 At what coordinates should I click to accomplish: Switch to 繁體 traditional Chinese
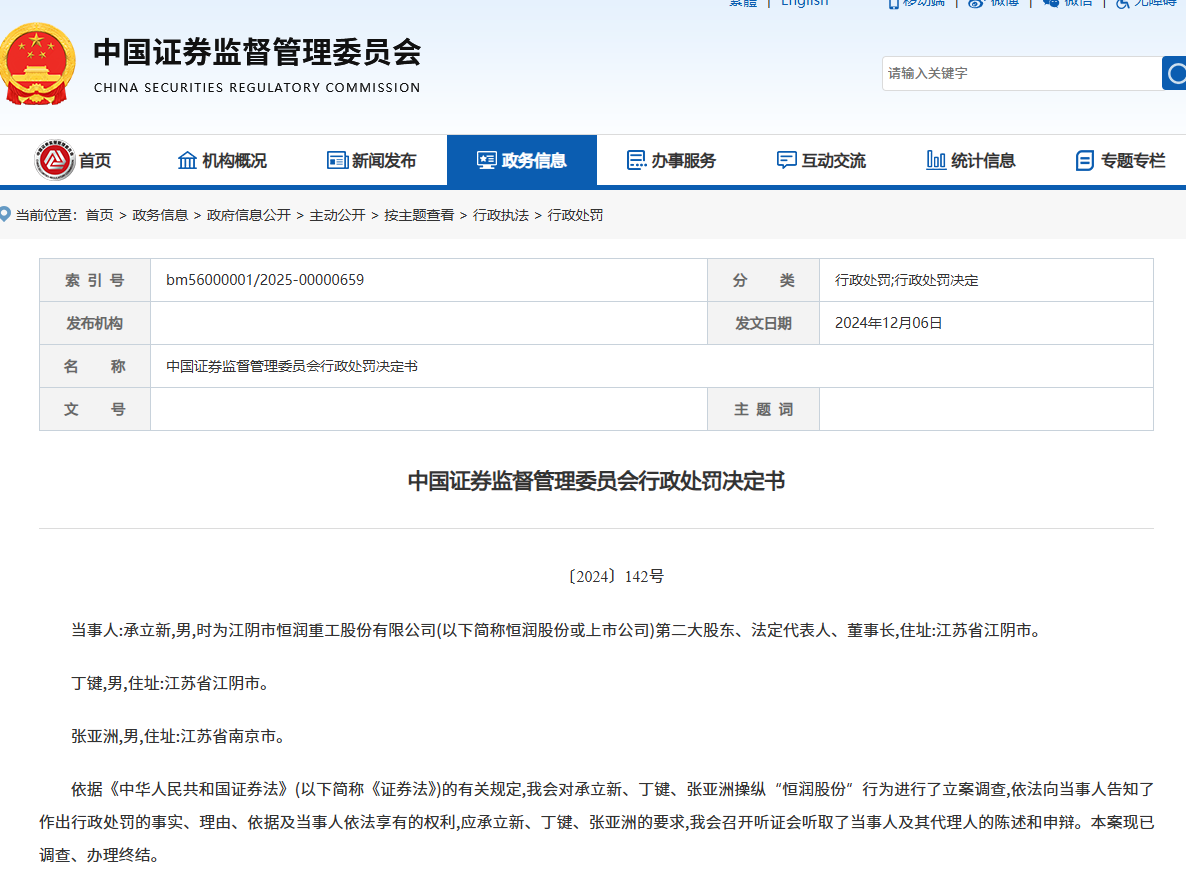[x=742, y=3]
